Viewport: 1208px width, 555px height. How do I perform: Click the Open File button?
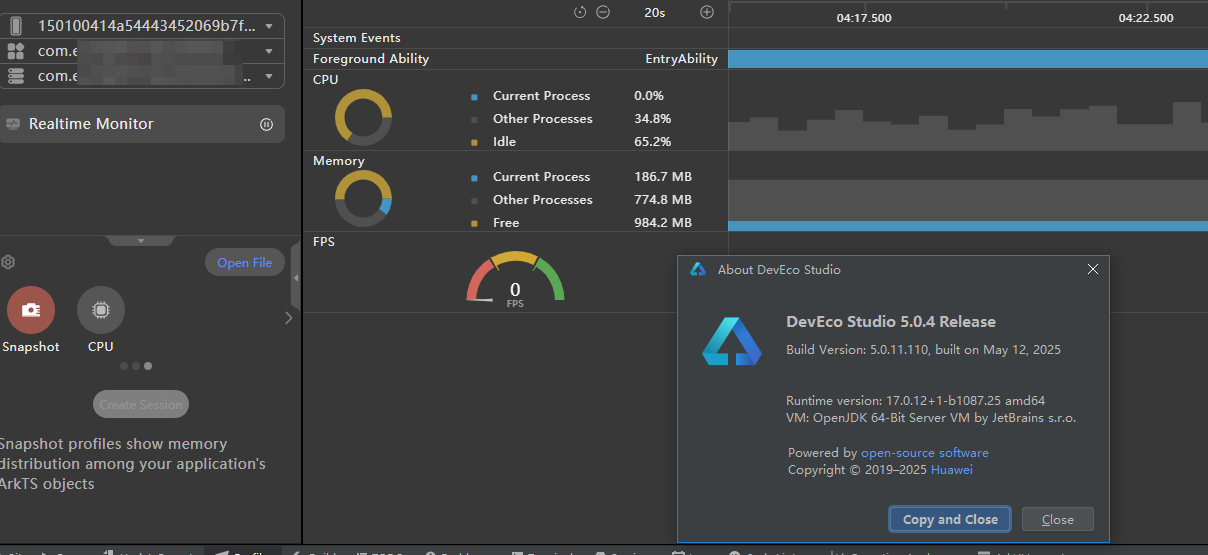coord(245,263)
